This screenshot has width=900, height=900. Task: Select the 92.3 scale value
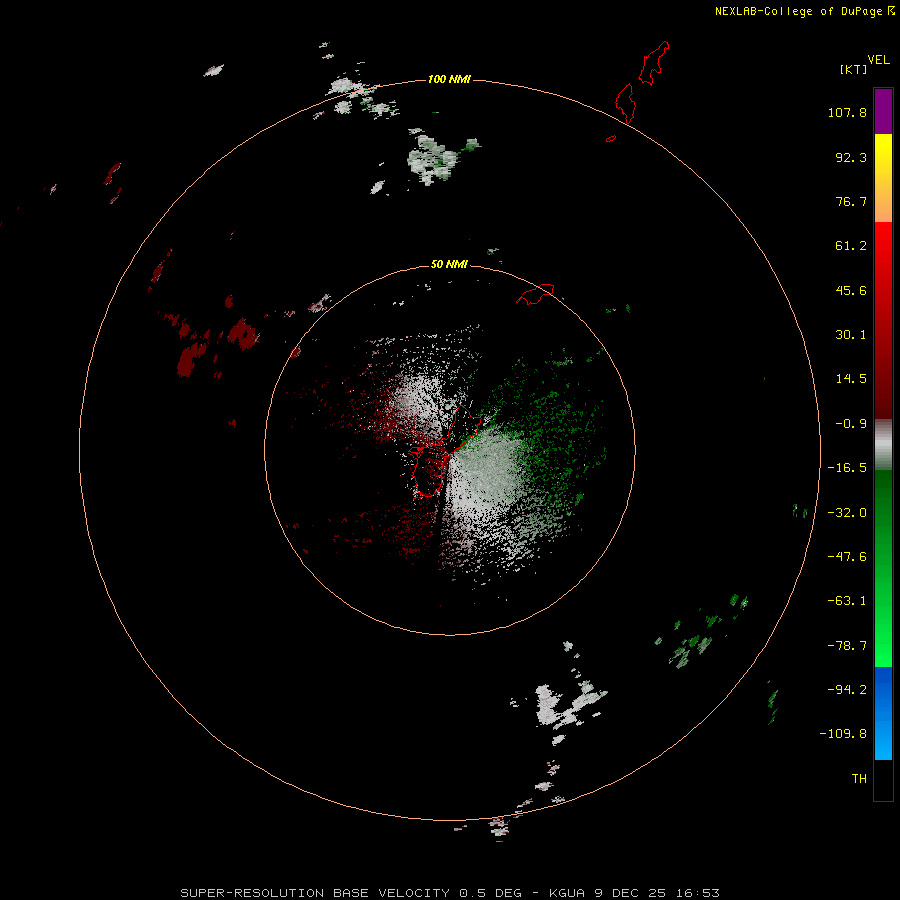click(x=851, y=157)
